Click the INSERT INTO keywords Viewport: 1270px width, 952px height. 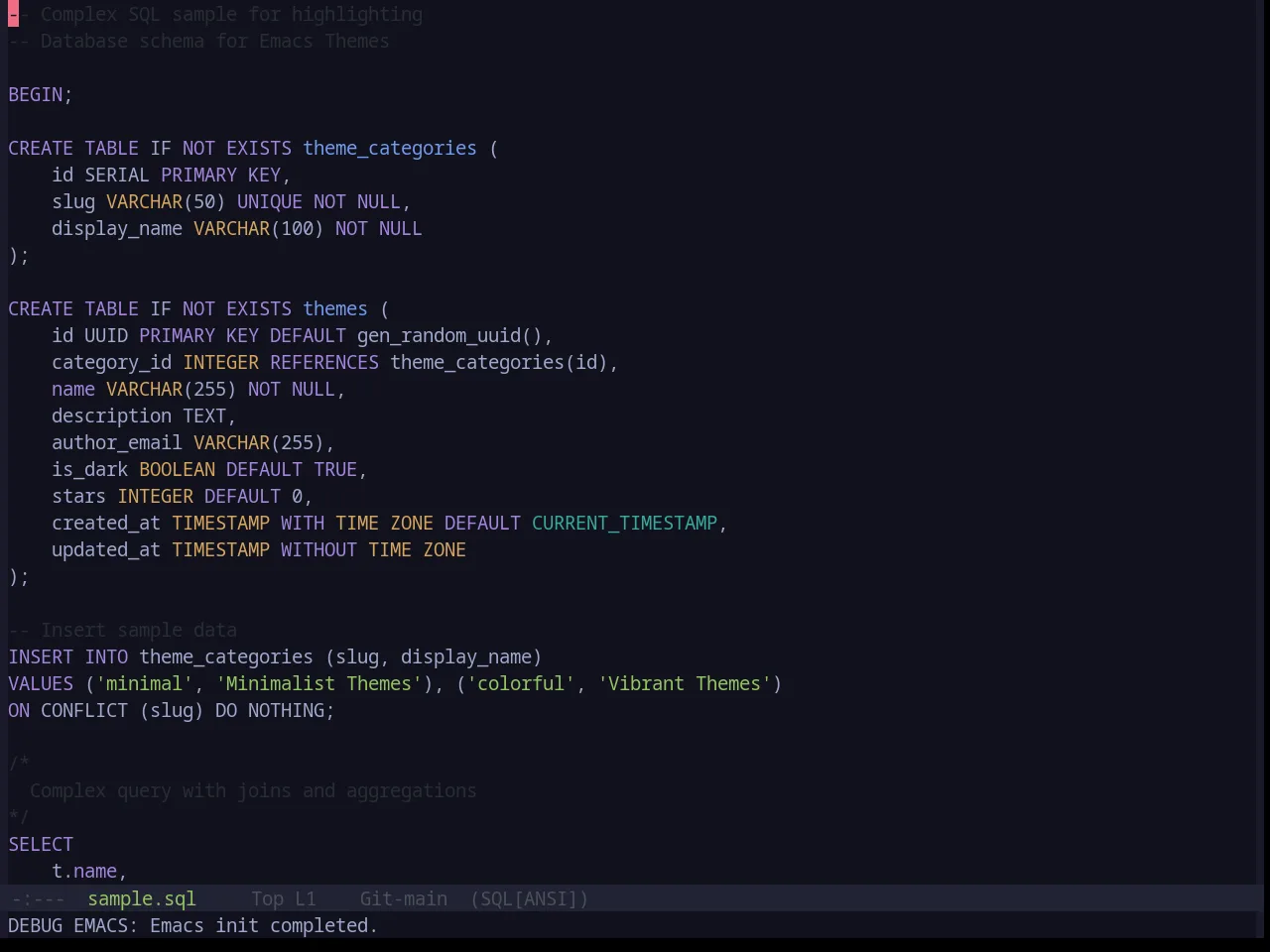coord(68,656)
